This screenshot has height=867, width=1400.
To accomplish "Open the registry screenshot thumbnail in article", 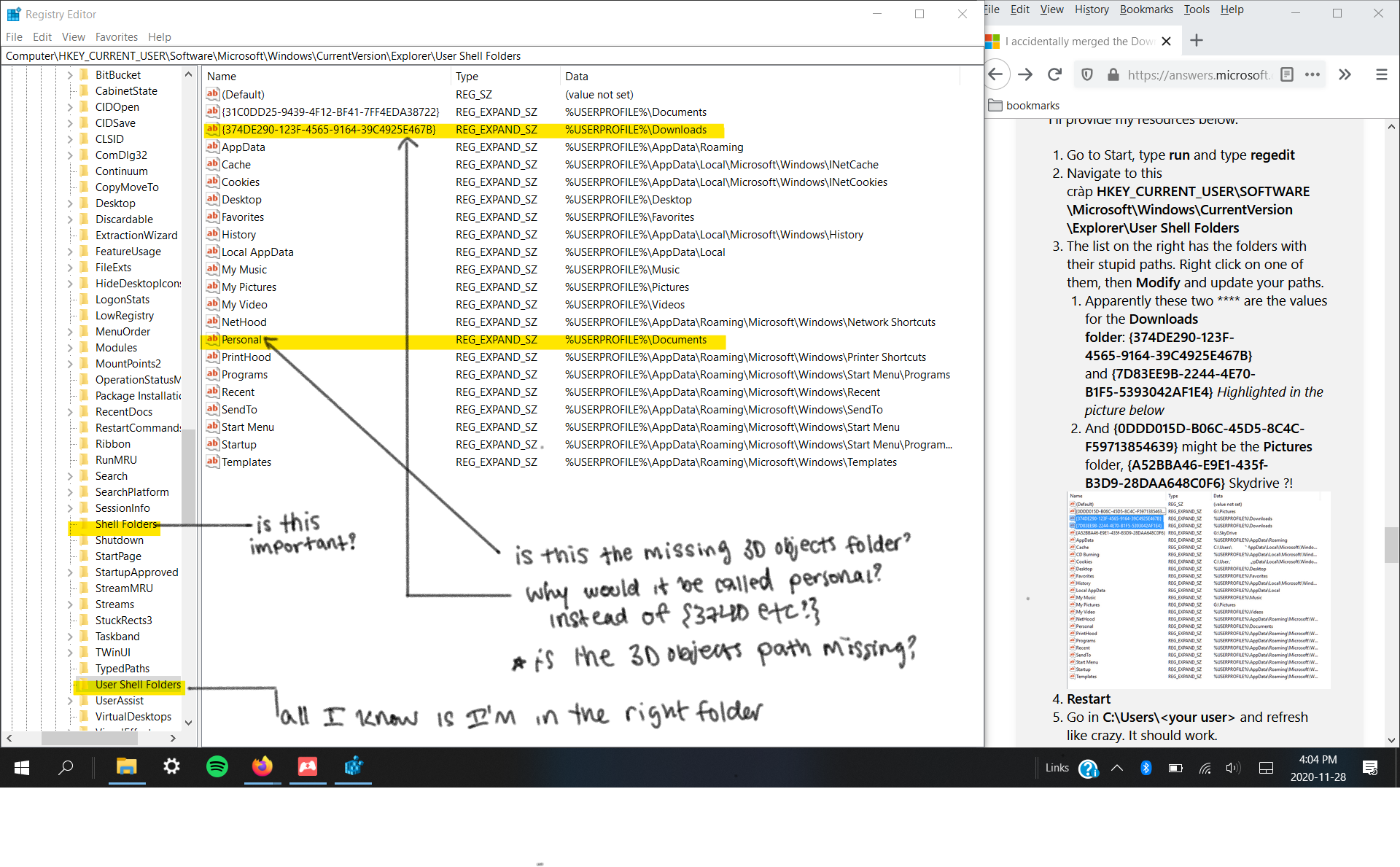I will click(1199, 590).
